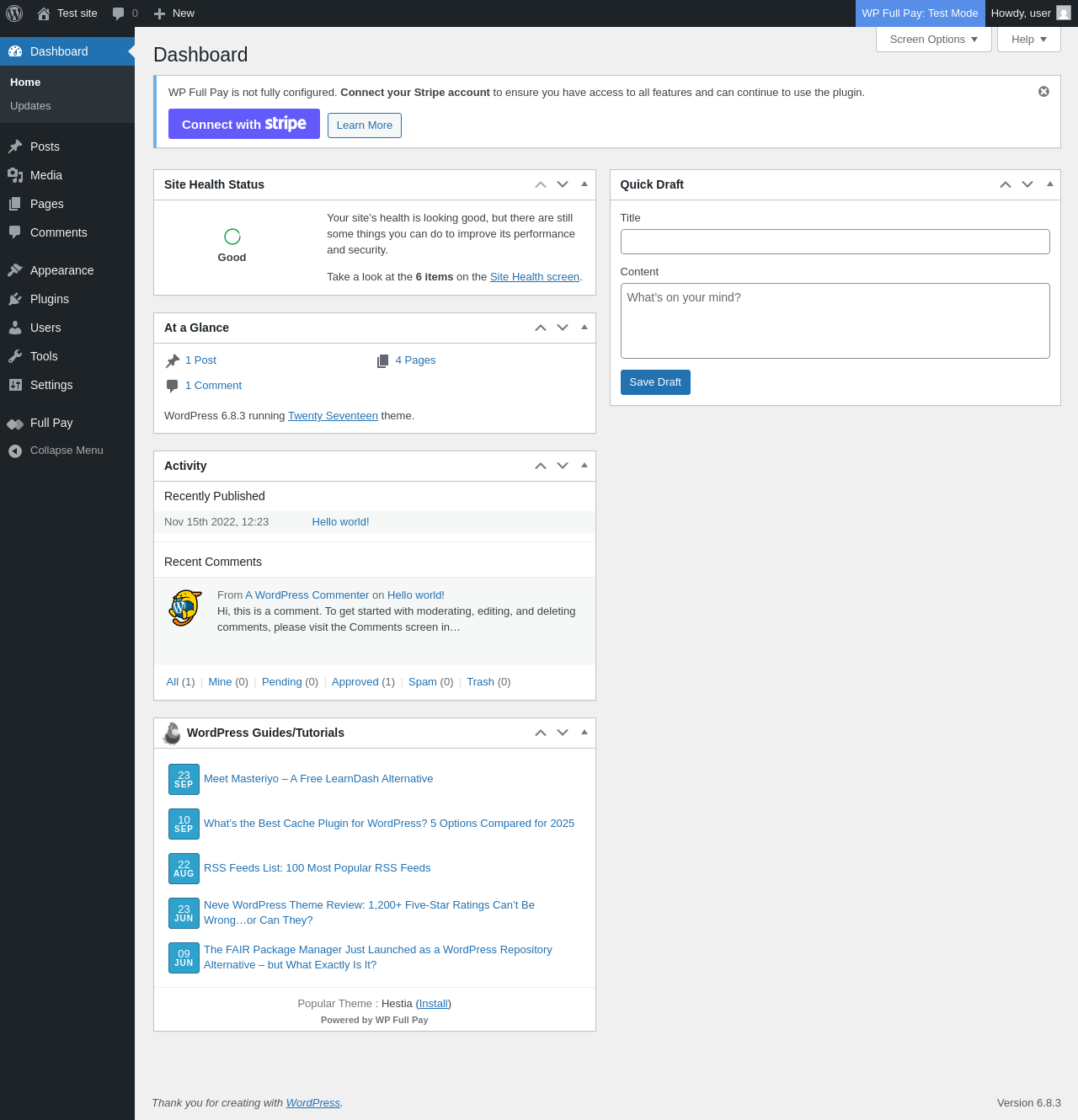Open the Home submenu item

point(25,83)
